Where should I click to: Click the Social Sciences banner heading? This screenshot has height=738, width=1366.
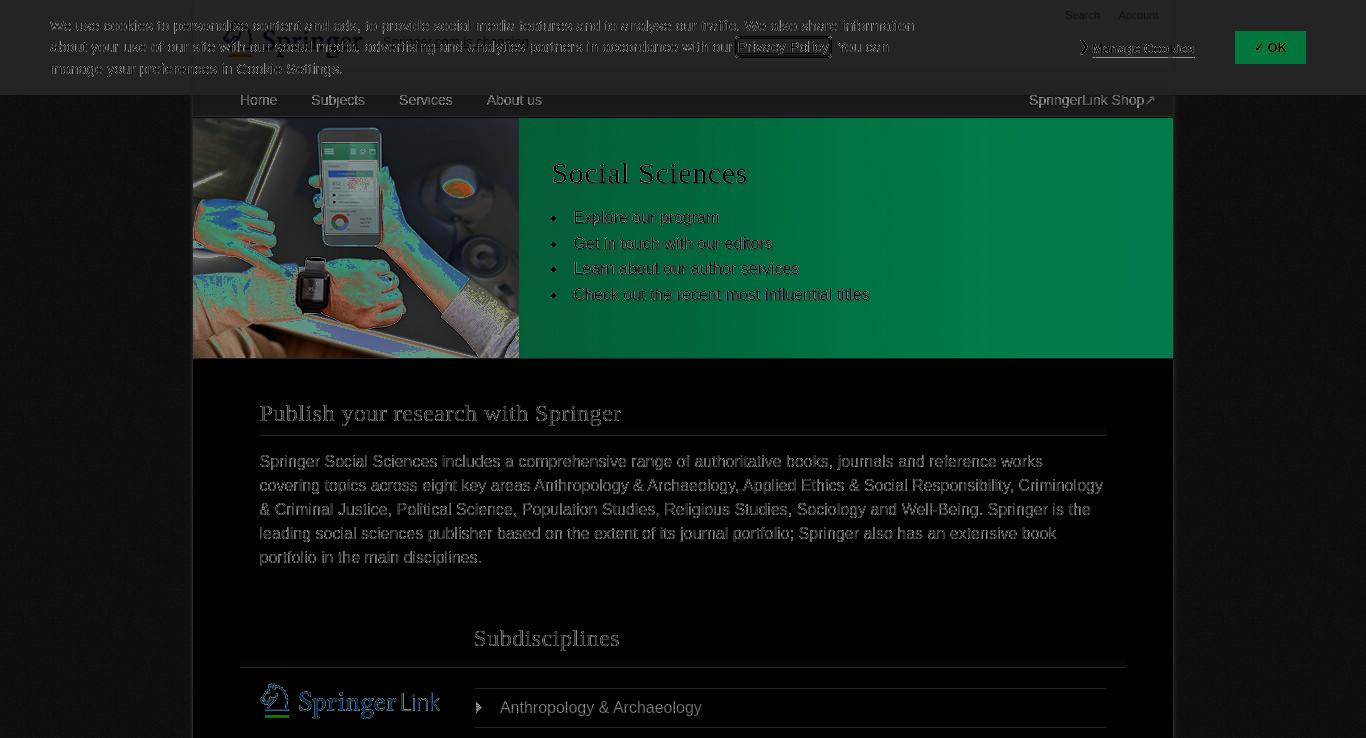click(x=650, y=174)
